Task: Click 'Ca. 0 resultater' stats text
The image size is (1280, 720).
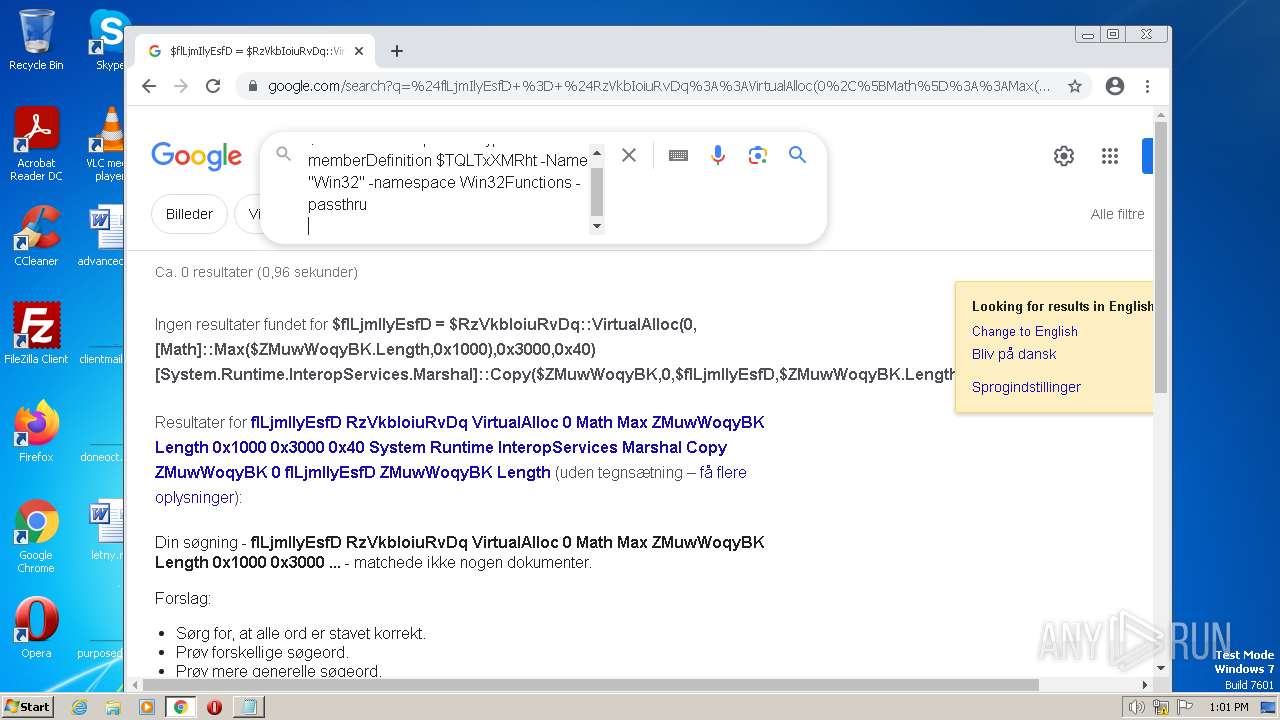Action: 256,272
